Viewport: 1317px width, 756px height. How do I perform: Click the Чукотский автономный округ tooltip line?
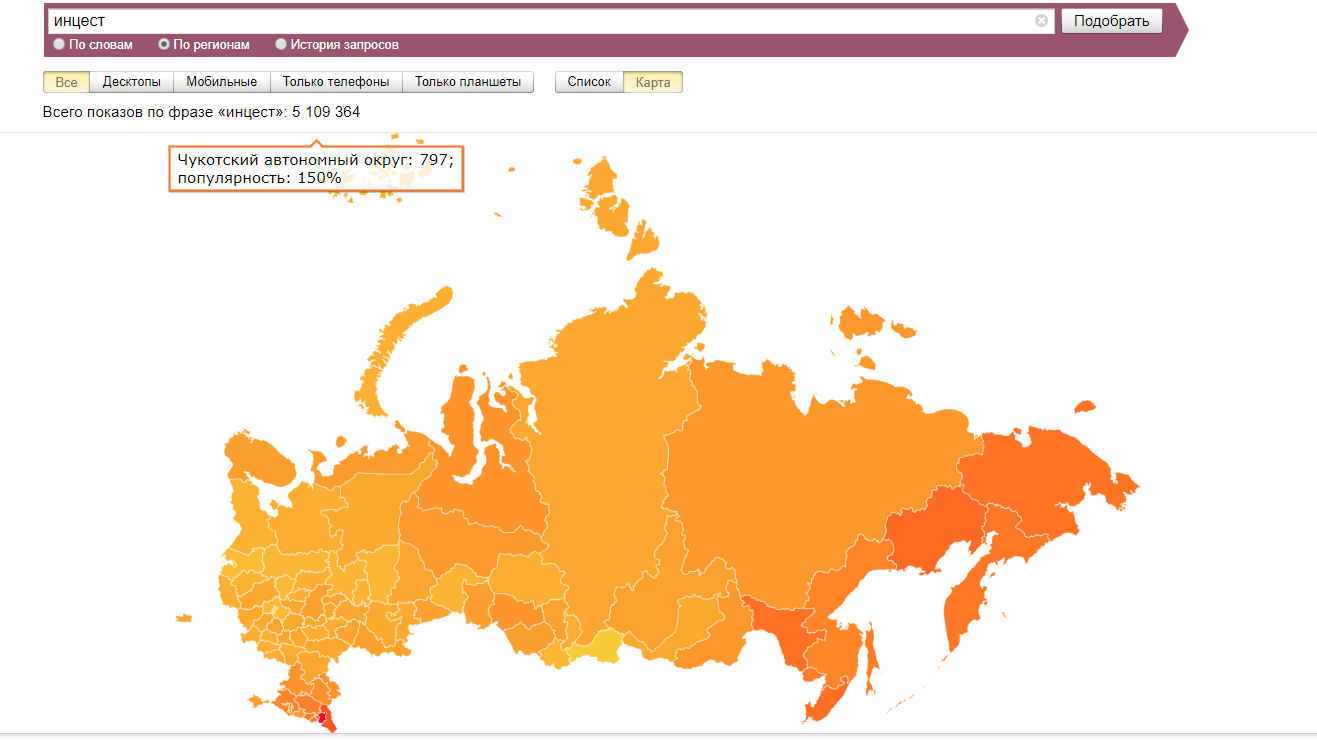coord(315,159)
